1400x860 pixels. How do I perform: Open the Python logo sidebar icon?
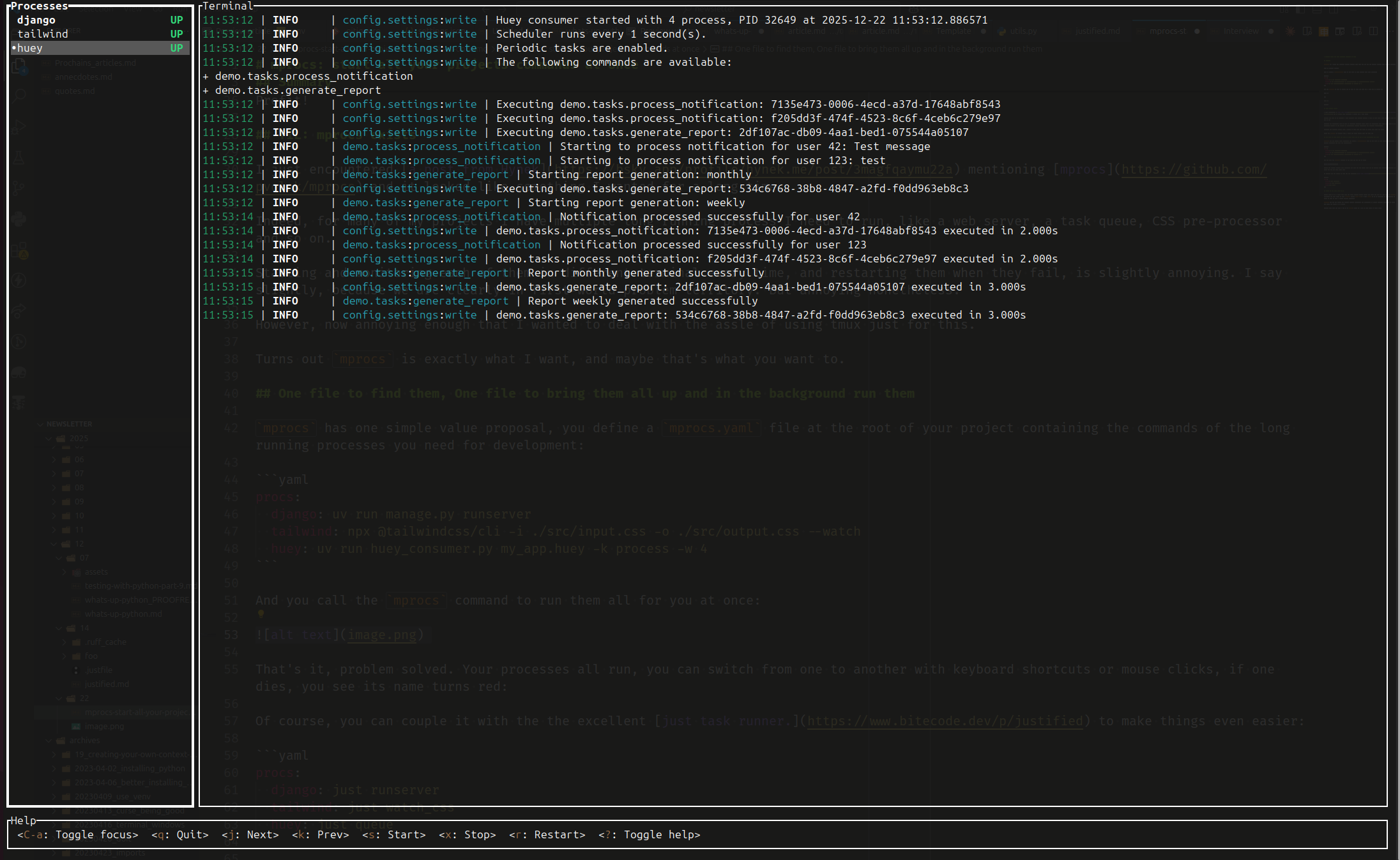pyautogui.click(x=19, y=219)
